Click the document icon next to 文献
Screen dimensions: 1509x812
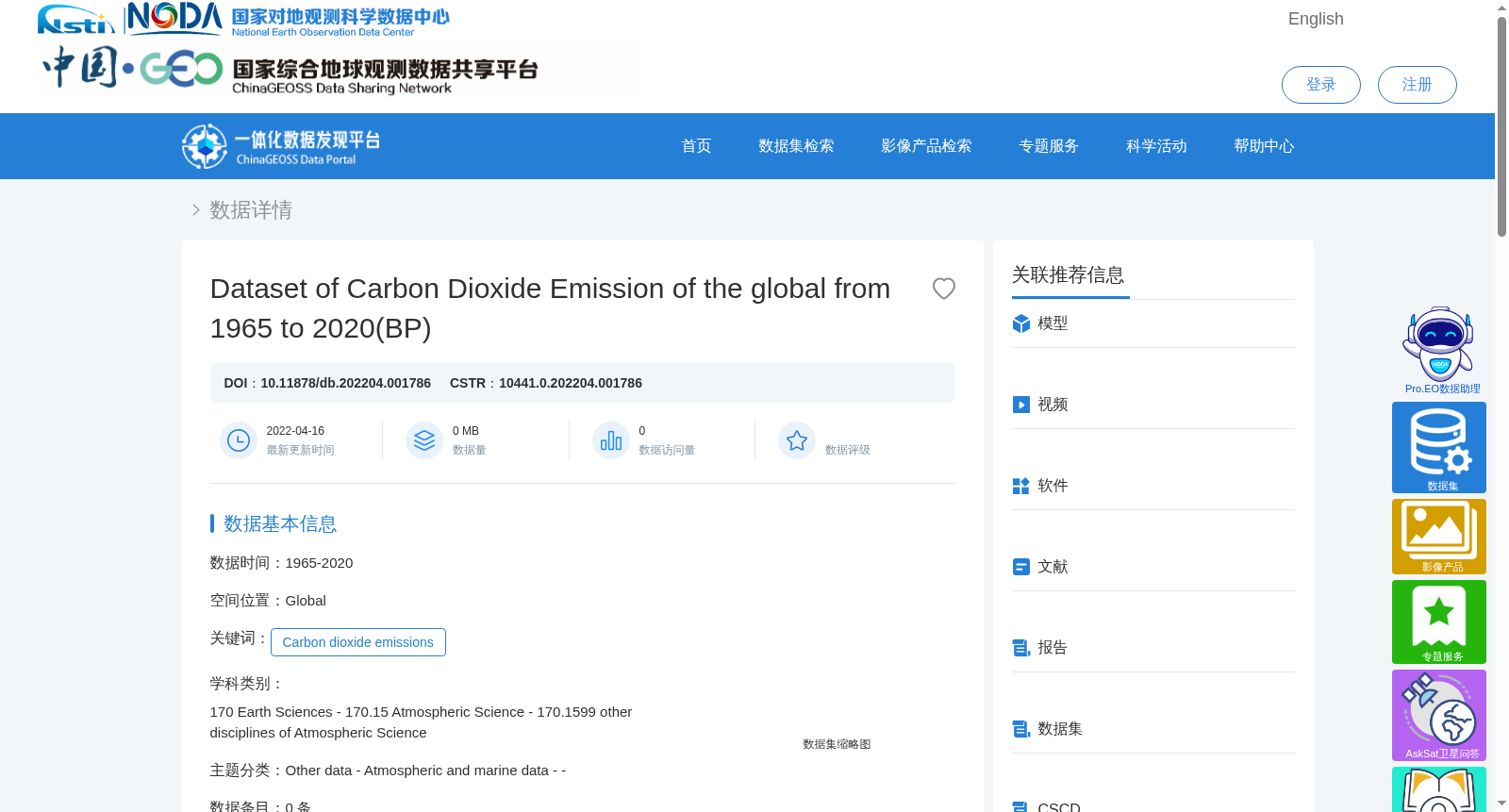click(x=1021, y=567)
